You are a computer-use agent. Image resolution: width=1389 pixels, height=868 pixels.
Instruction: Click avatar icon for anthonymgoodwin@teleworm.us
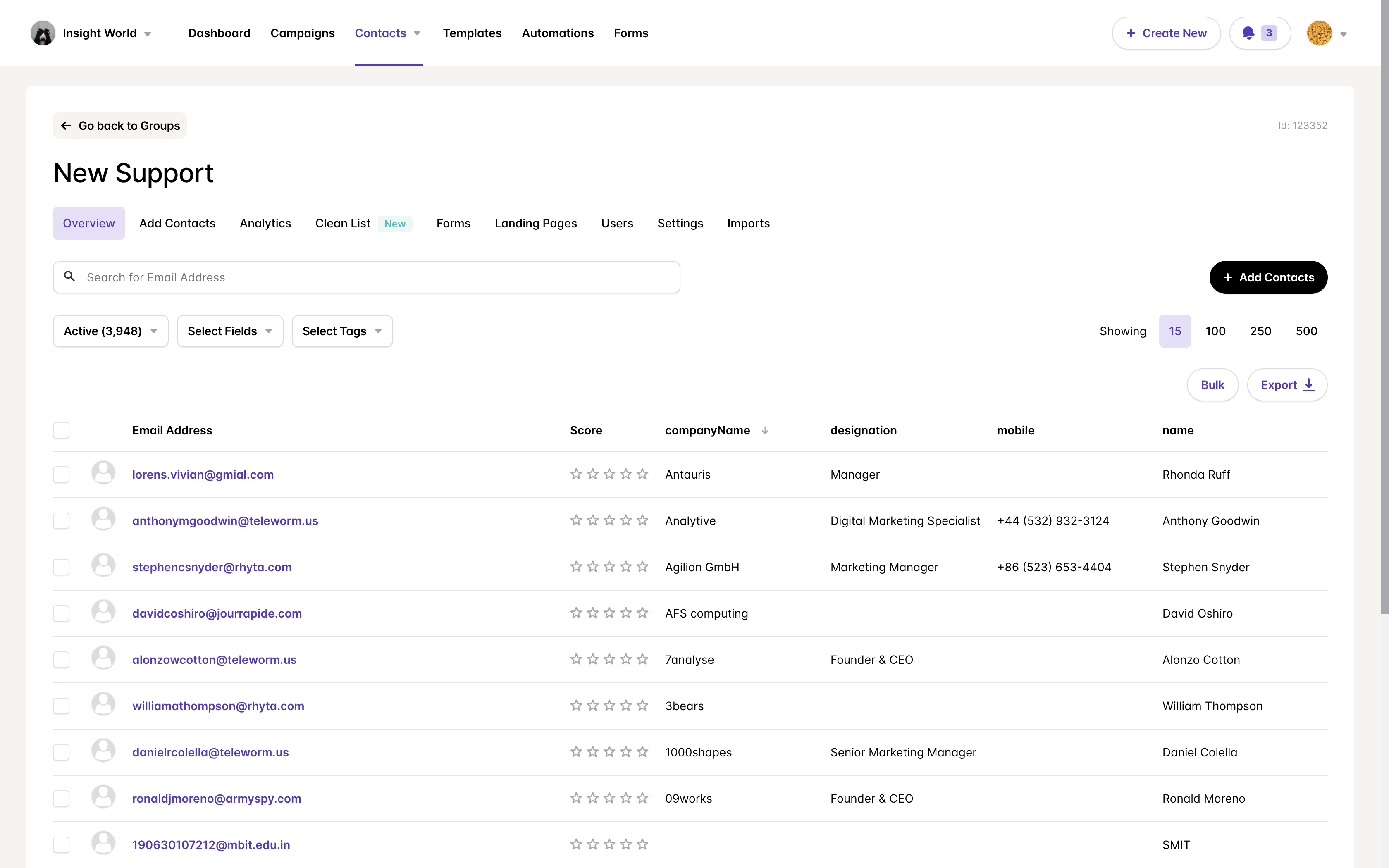tap(103, 520)
